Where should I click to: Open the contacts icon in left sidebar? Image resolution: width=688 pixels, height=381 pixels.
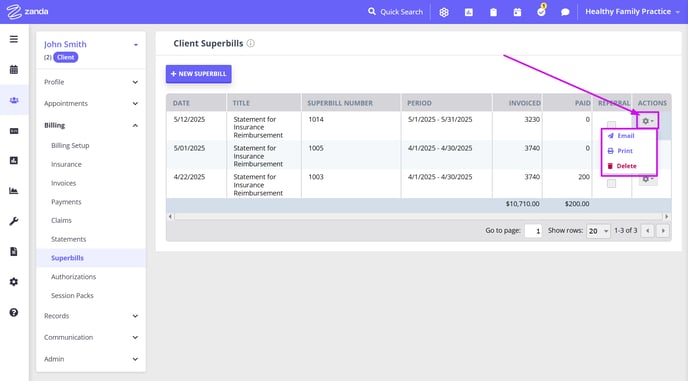tap(14, 161)
